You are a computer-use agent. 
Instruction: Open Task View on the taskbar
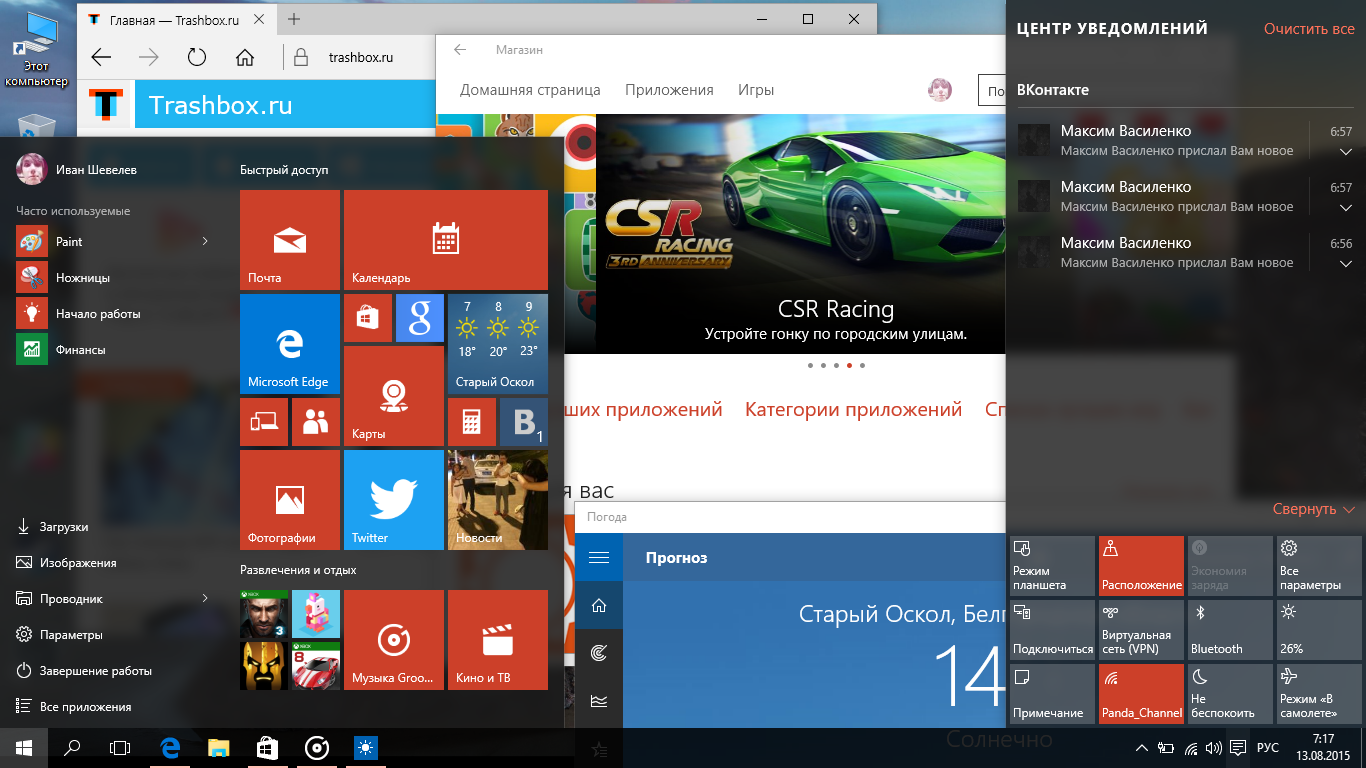120,747
